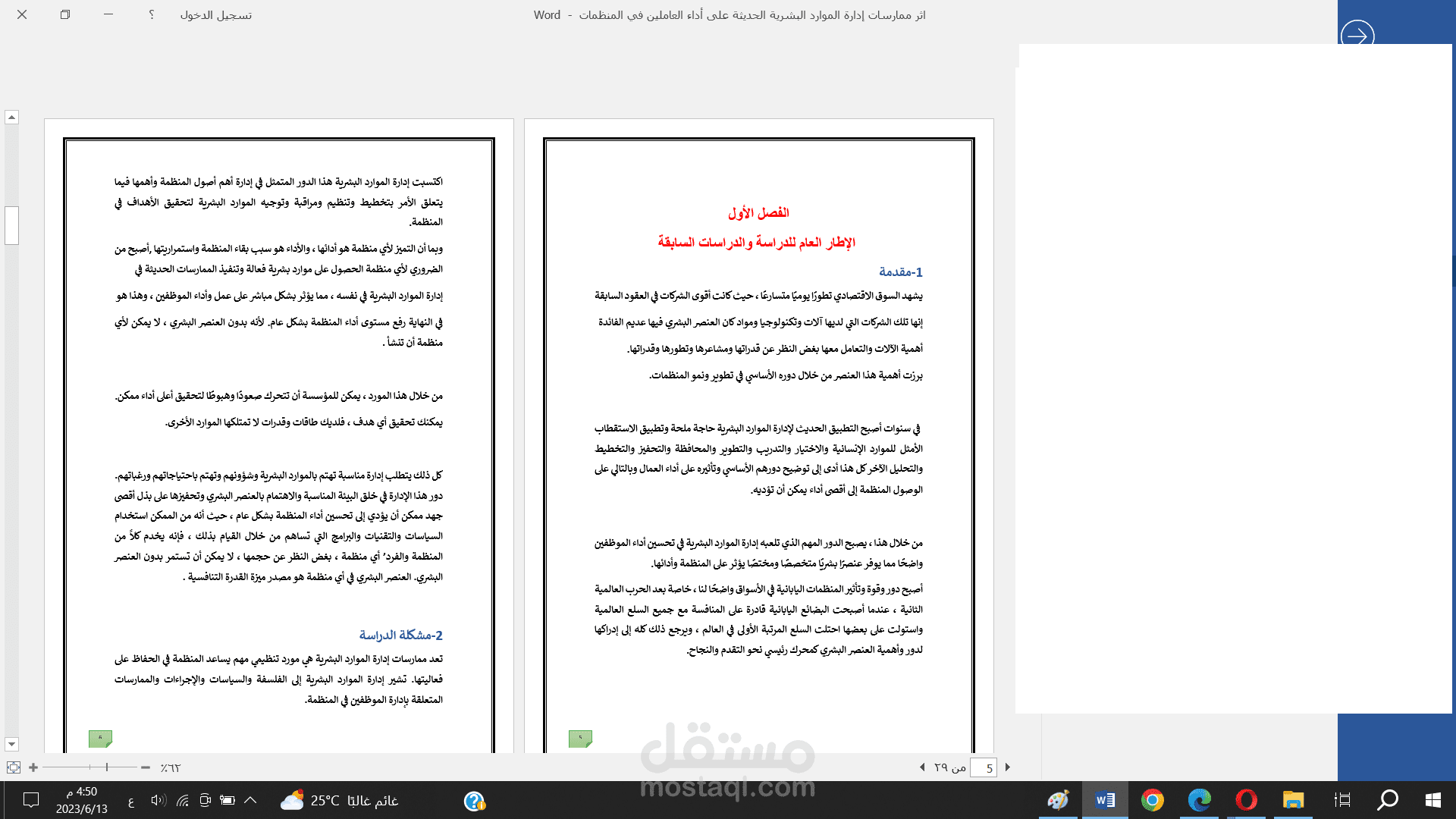1456x819 pixels.
Task: Click the back arrow circle icon
Action: coord(1357,36)
